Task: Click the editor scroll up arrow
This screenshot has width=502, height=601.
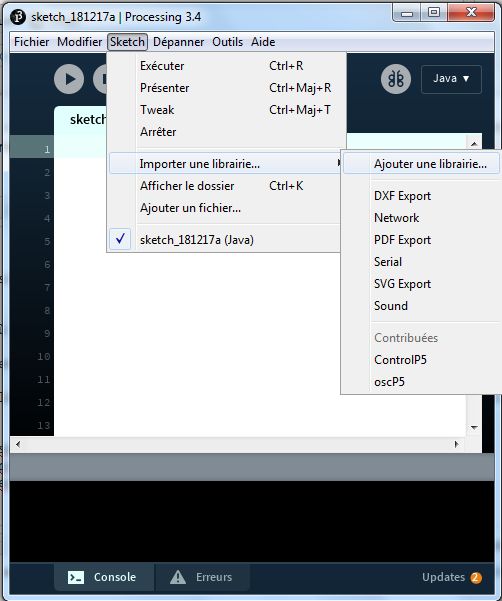Action: coord(474,144)
